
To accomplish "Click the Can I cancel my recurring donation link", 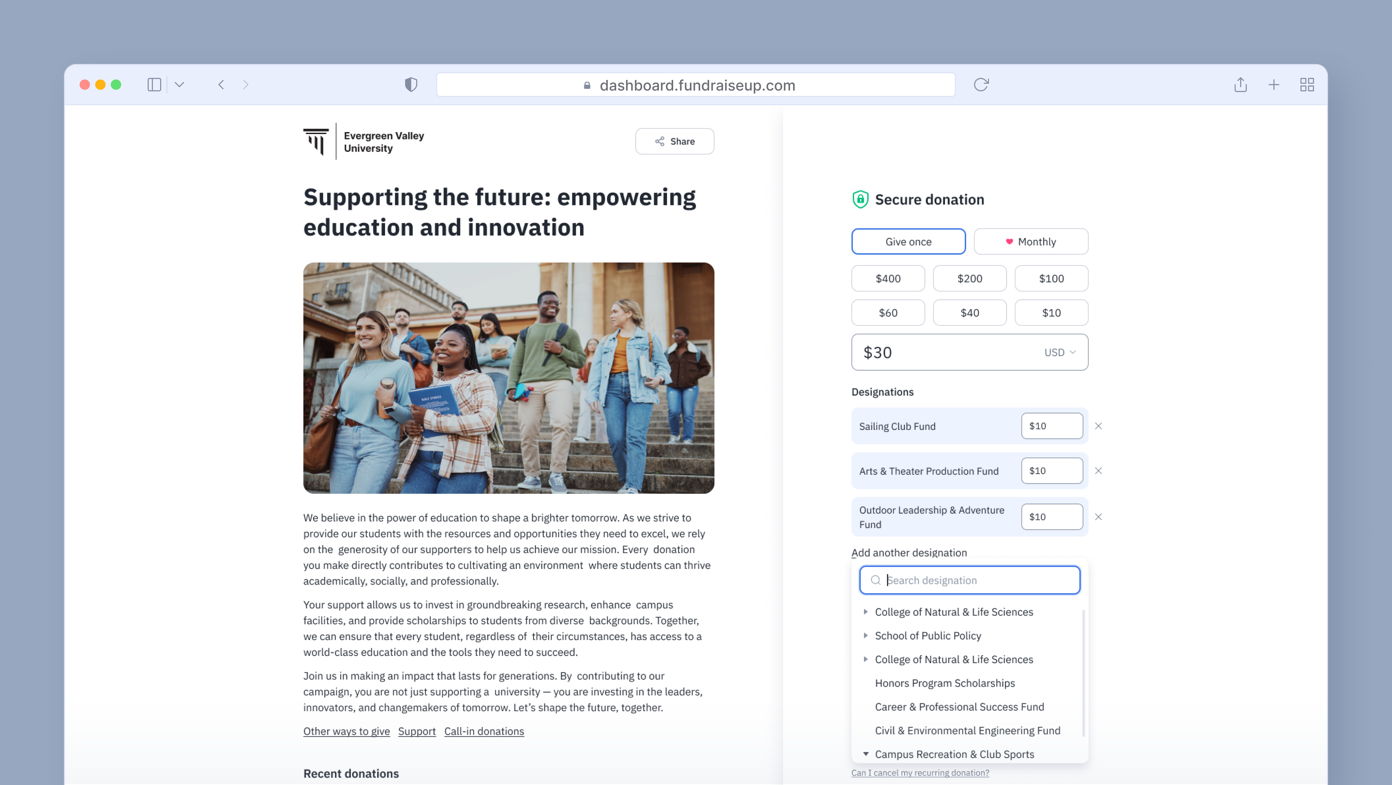I will coord(919,773).
